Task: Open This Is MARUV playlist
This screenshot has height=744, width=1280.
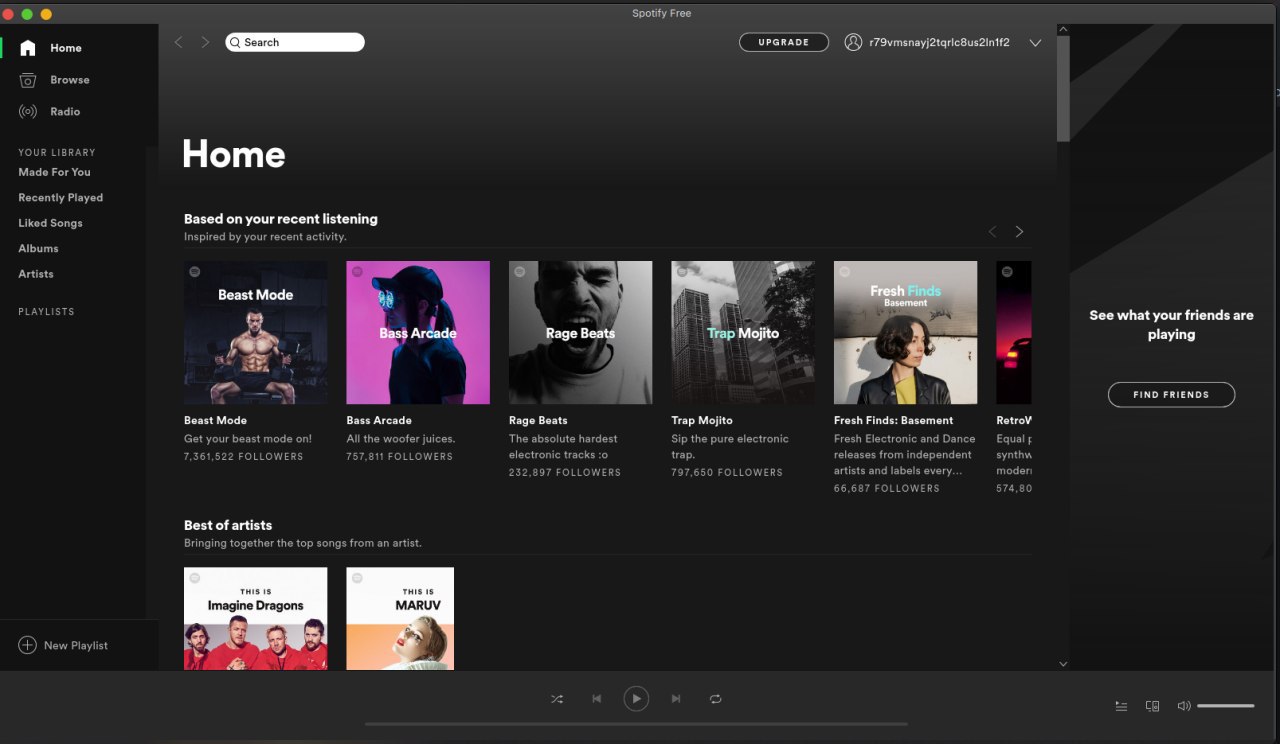Action: point(400,619)
